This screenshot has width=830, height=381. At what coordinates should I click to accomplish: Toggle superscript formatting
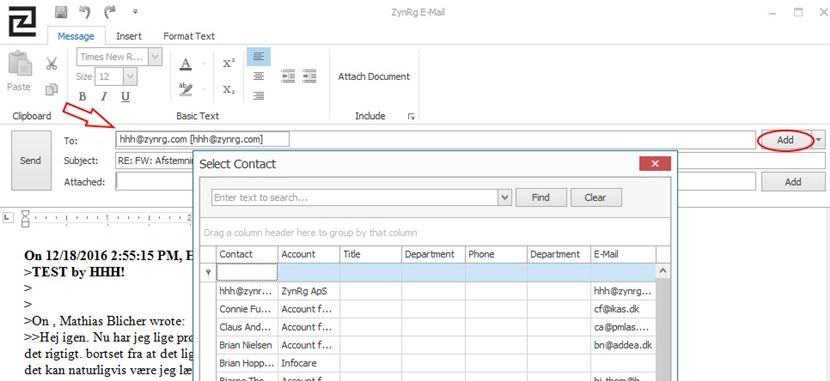point(229,64)
